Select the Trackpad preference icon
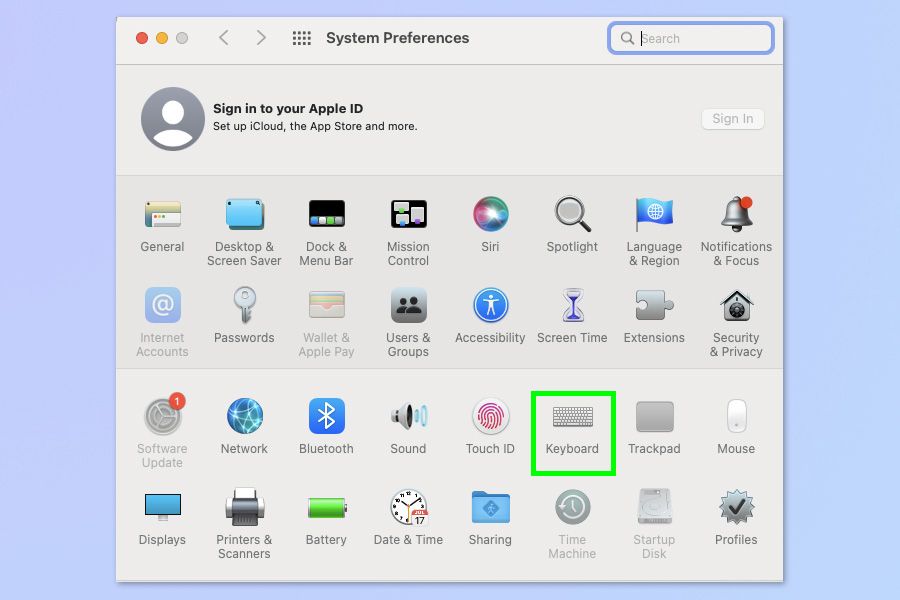The image size is (900, 600). point(654,417)
